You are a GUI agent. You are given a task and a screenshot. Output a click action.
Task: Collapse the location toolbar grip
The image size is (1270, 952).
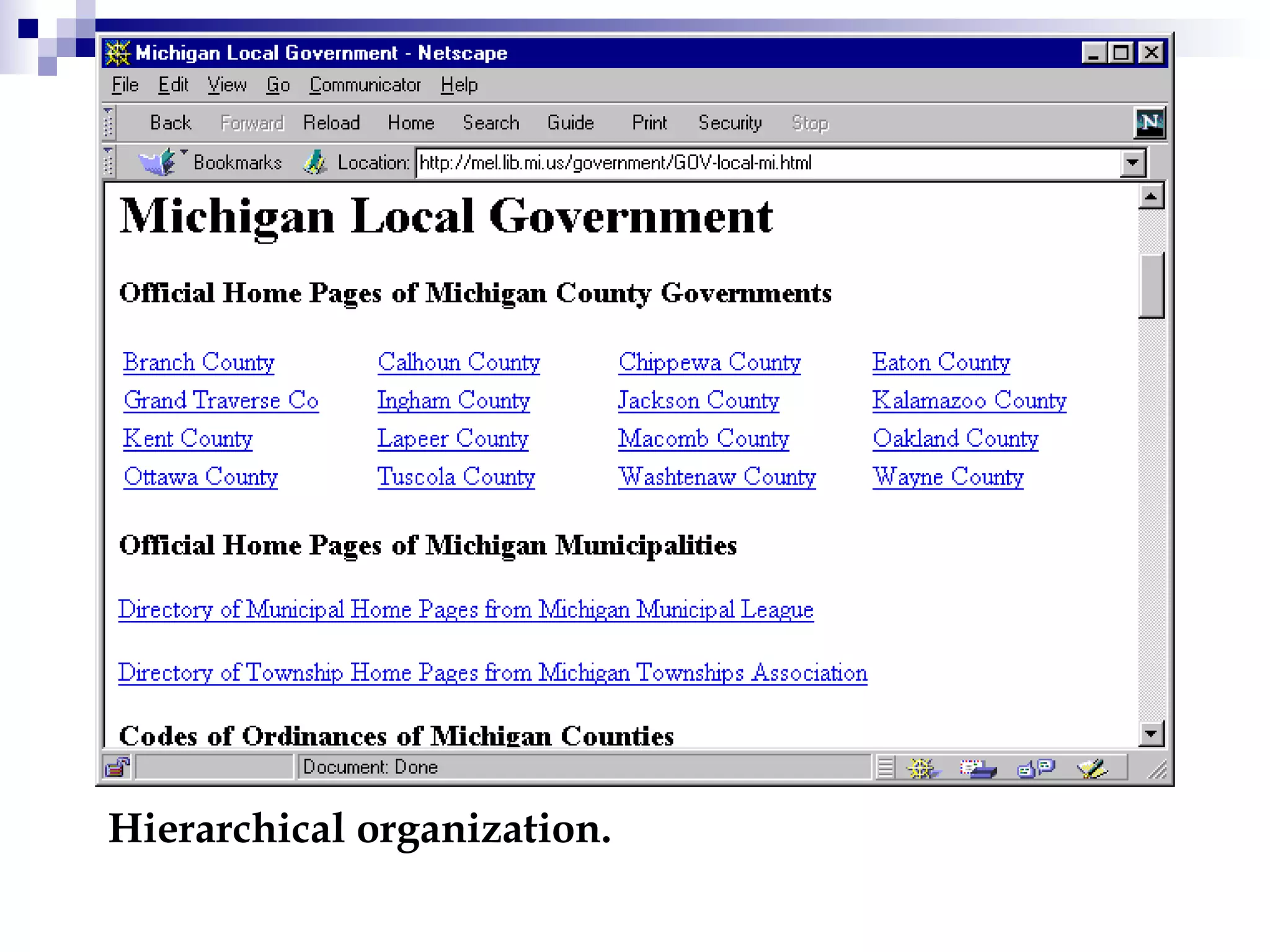pyautogui.click(x=108, y=162)
